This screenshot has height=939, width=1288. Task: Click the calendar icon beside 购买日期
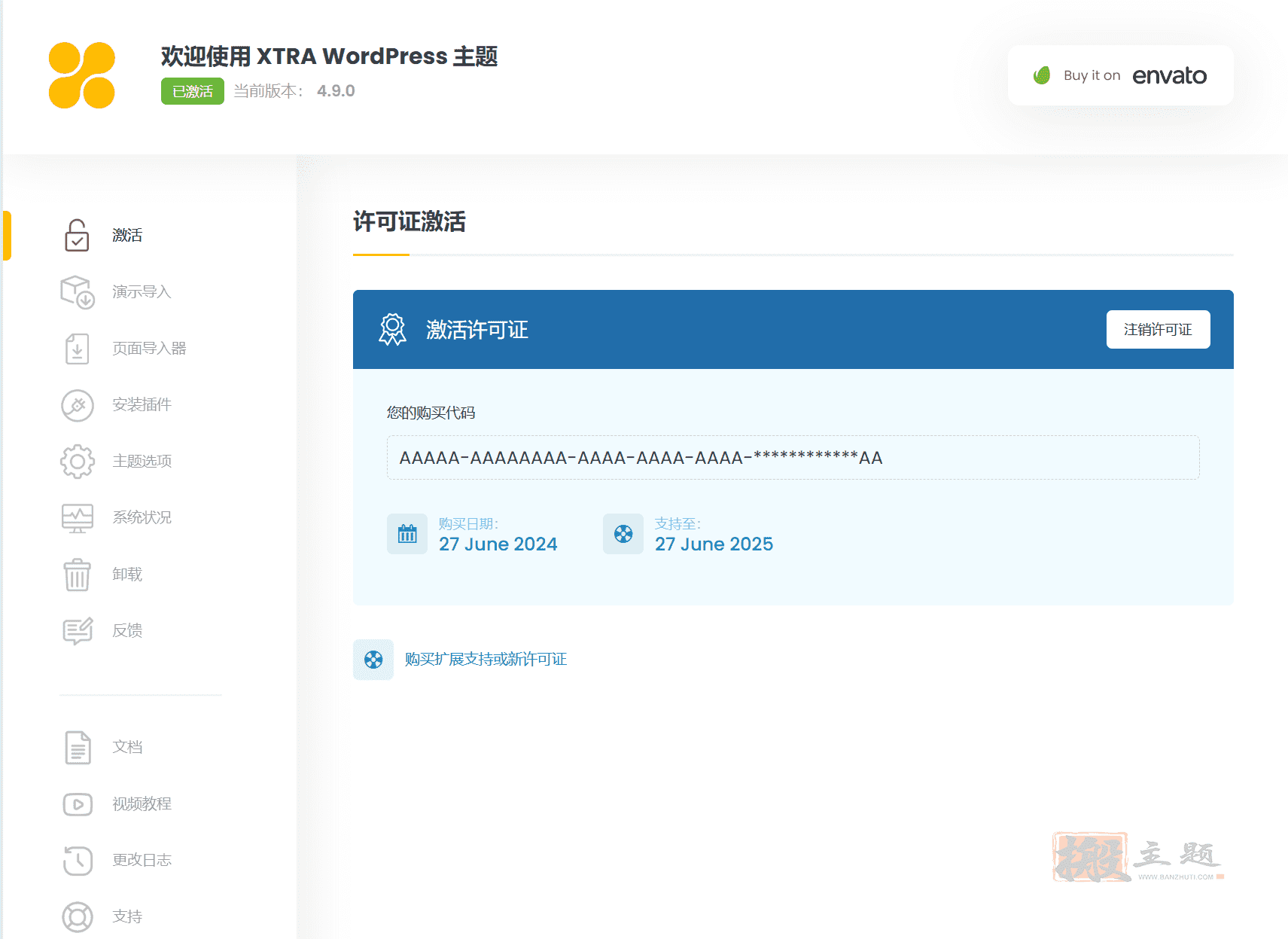point(407,534)
